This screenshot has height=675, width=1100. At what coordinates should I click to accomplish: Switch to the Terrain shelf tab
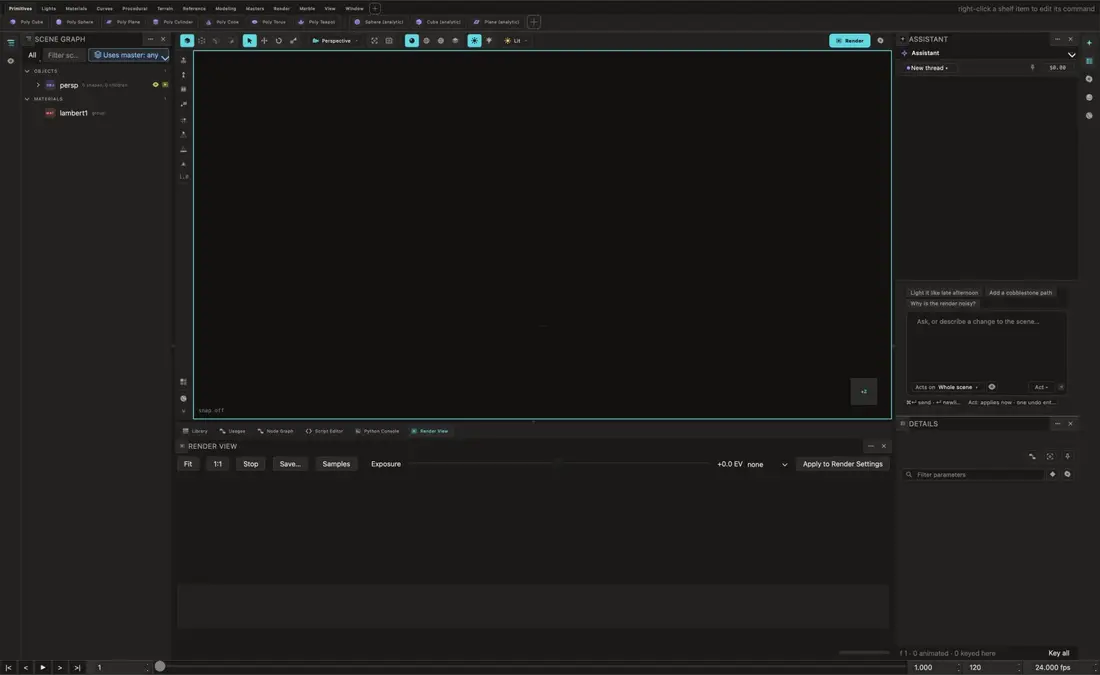tap(165, 8)
